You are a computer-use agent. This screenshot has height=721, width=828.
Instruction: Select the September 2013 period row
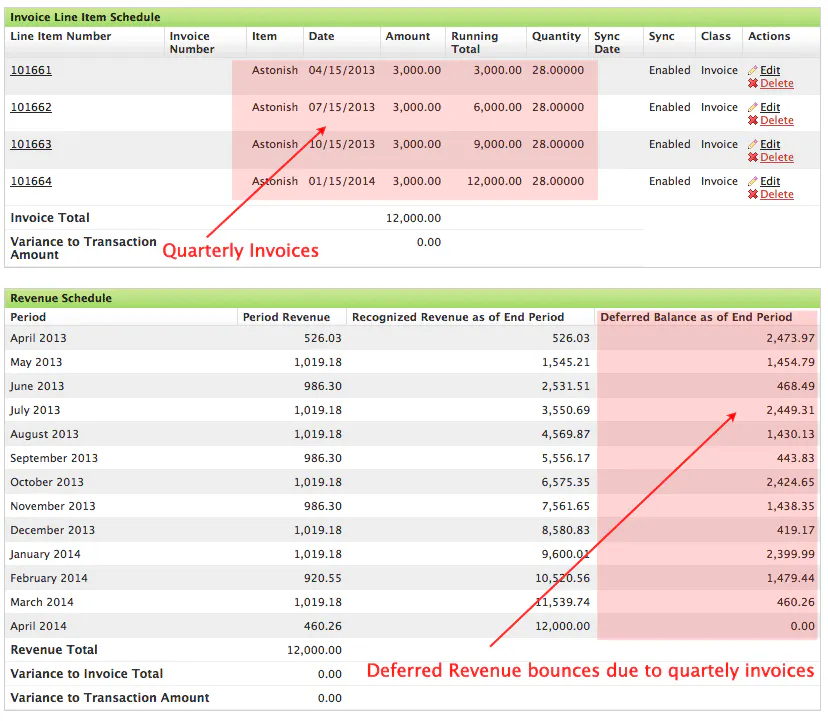coord(412,458)
